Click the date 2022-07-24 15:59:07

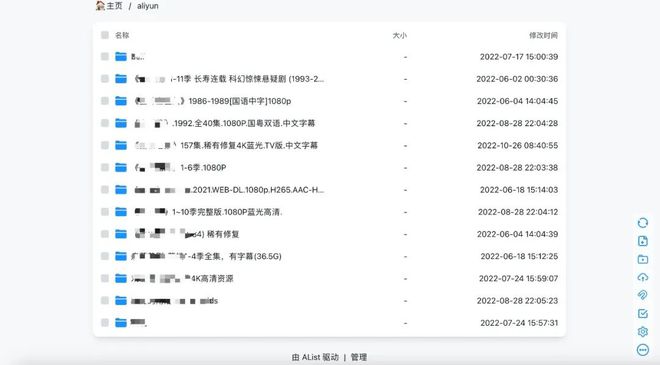(519, 278)
